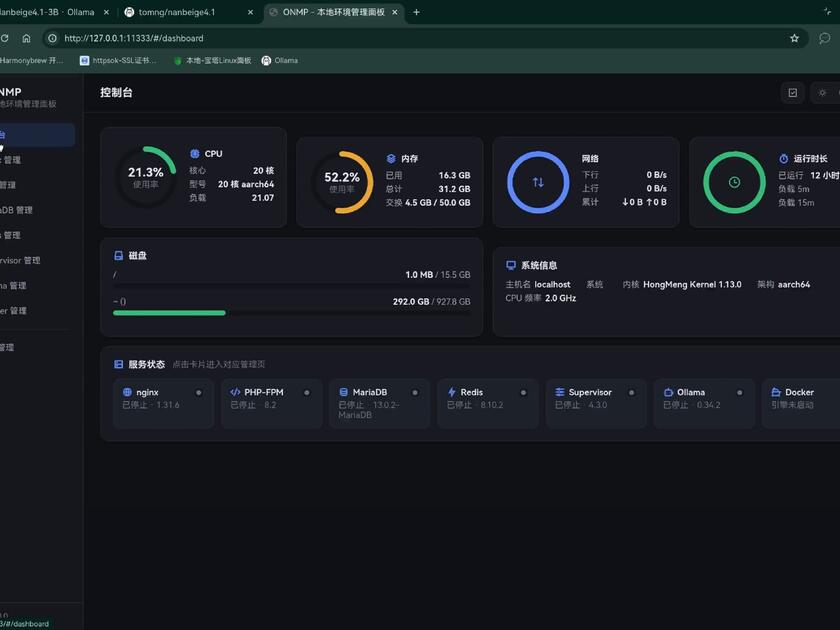The image size is (840, 630).
Task: Click the CPU chip icon
Action: click(x=194, y=154)
